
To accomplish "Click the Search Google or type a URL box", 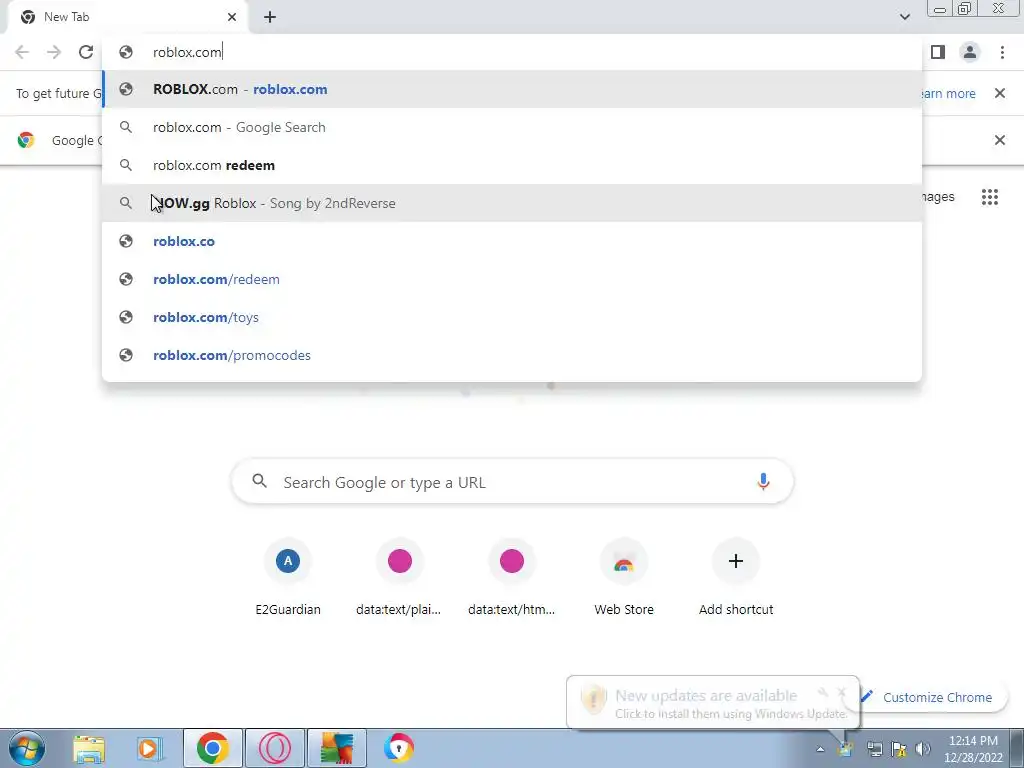I will (513, 482).
